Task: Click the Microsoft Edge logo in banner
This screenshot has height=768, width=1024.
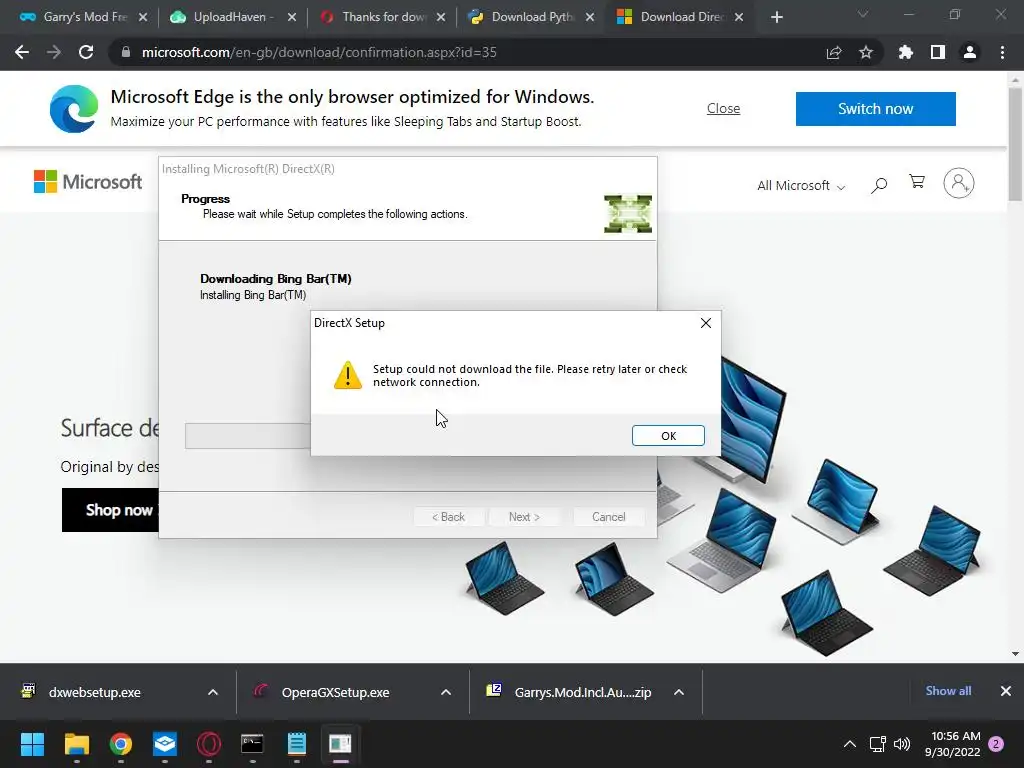Action: (74, 108)
